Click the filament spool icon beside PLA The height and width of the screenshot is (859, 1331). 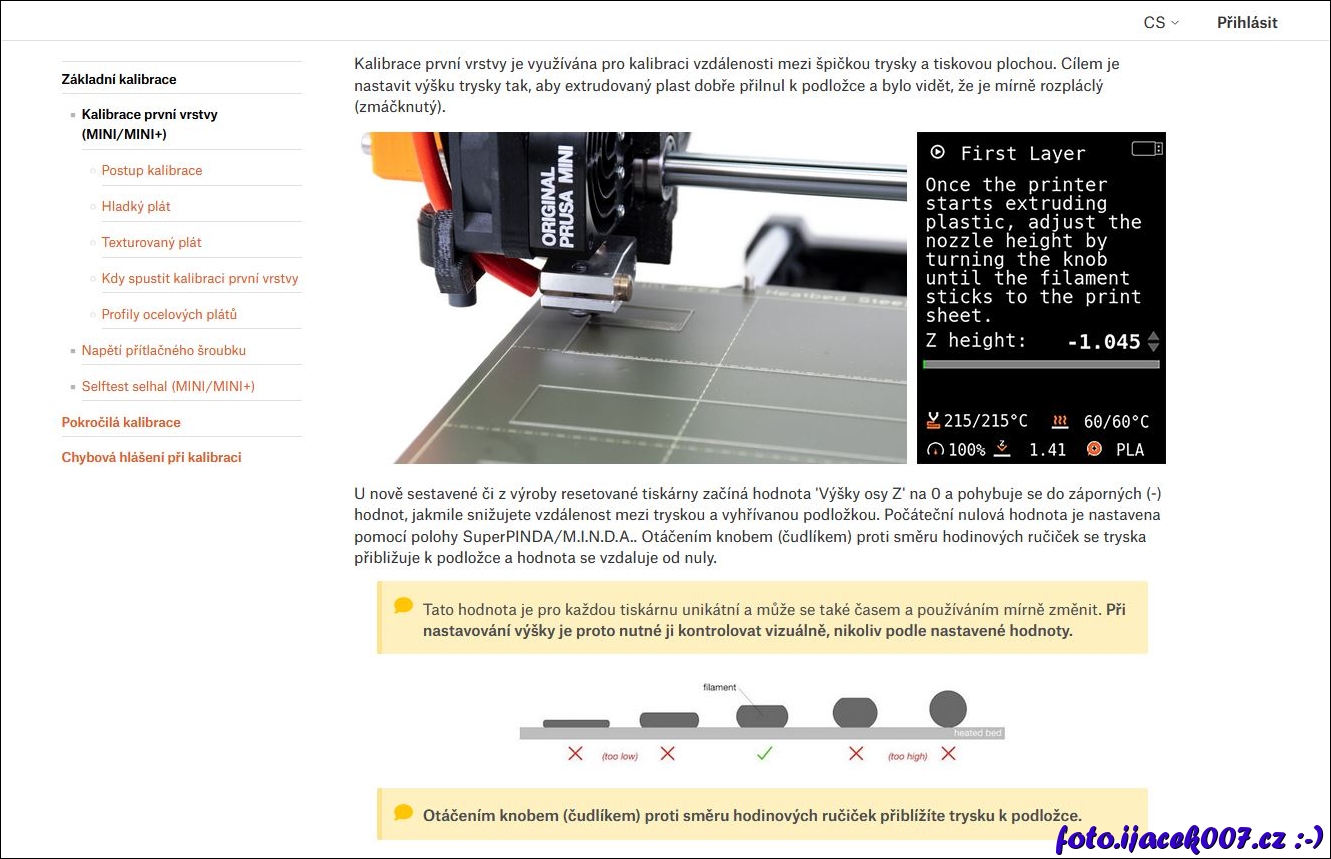(1094, 449)
